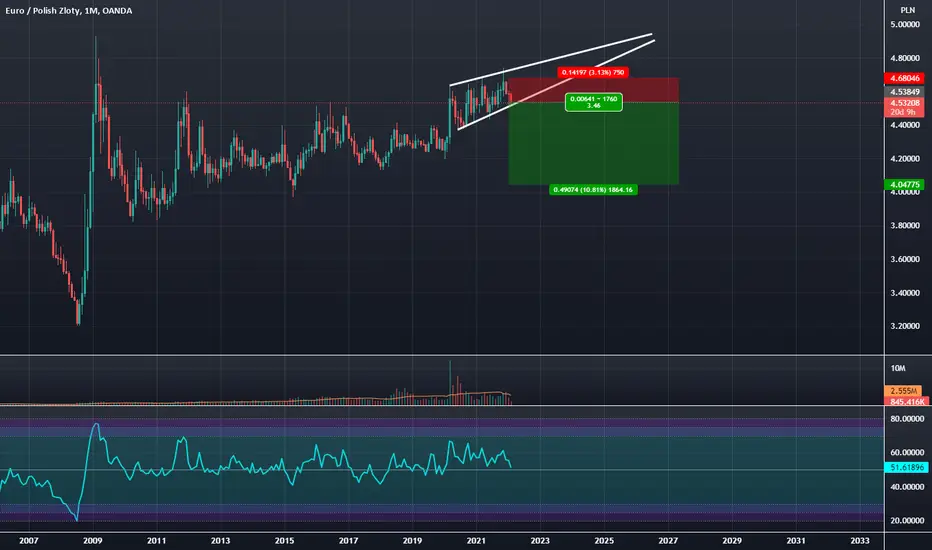Click the 2015 year label on time axis
The image size is (932, 550).
[284, 540]
